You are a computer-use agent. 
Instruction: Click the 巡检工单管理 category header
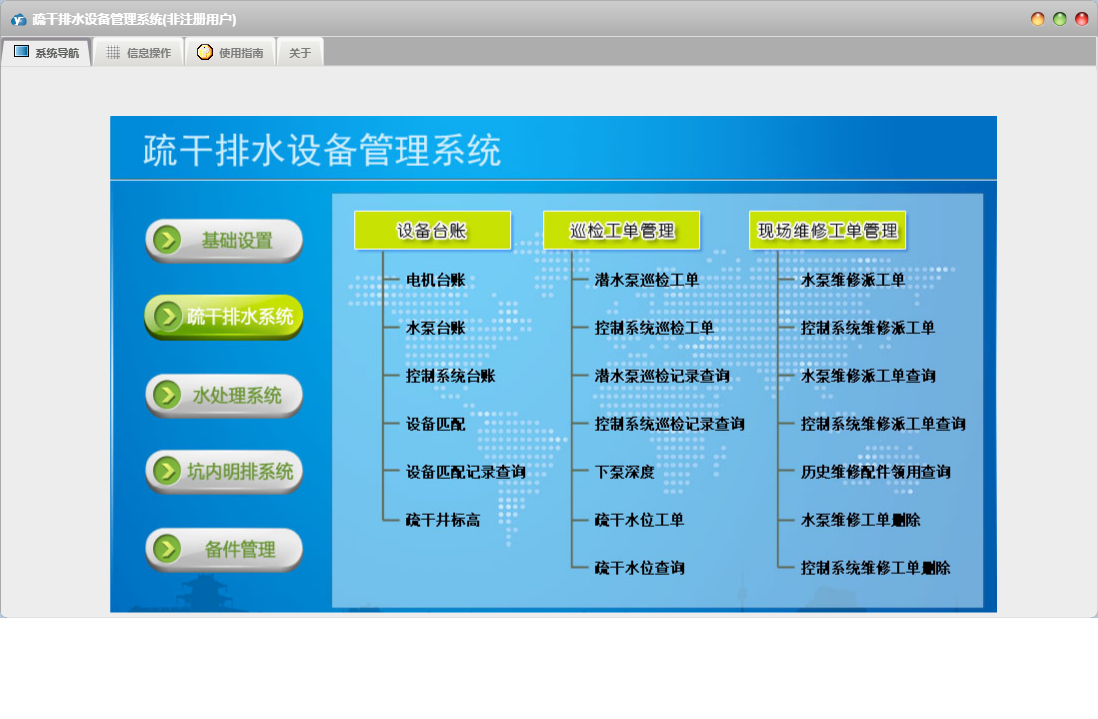click(622, 230)
